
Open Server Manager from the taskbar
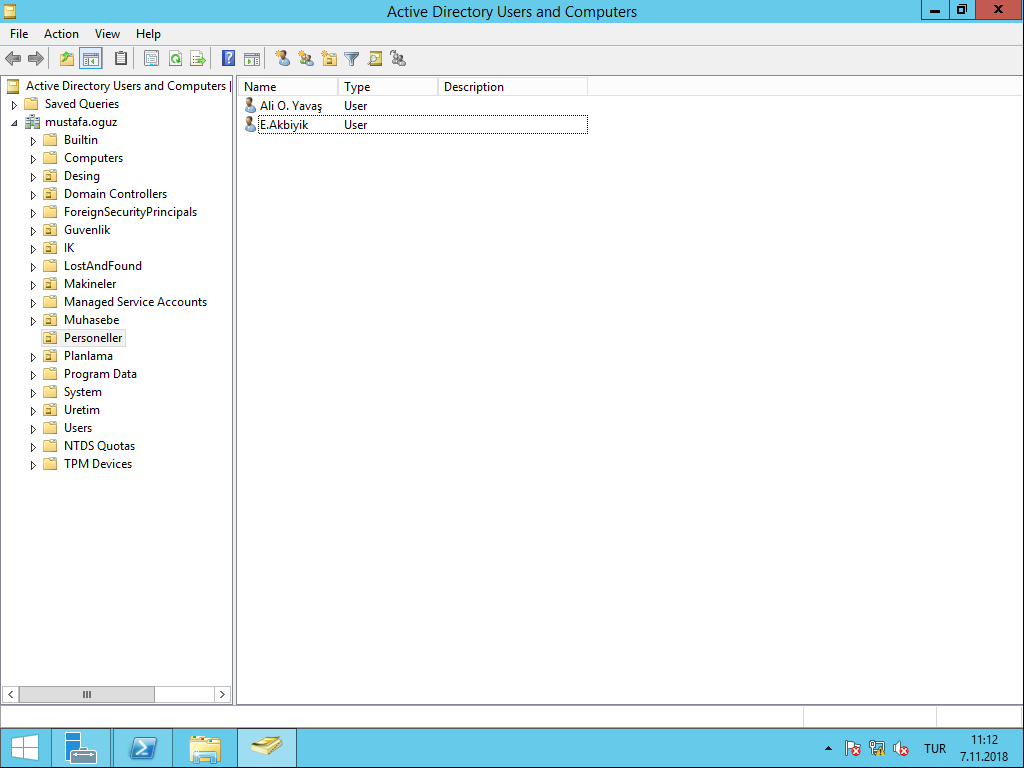point(81,748)
